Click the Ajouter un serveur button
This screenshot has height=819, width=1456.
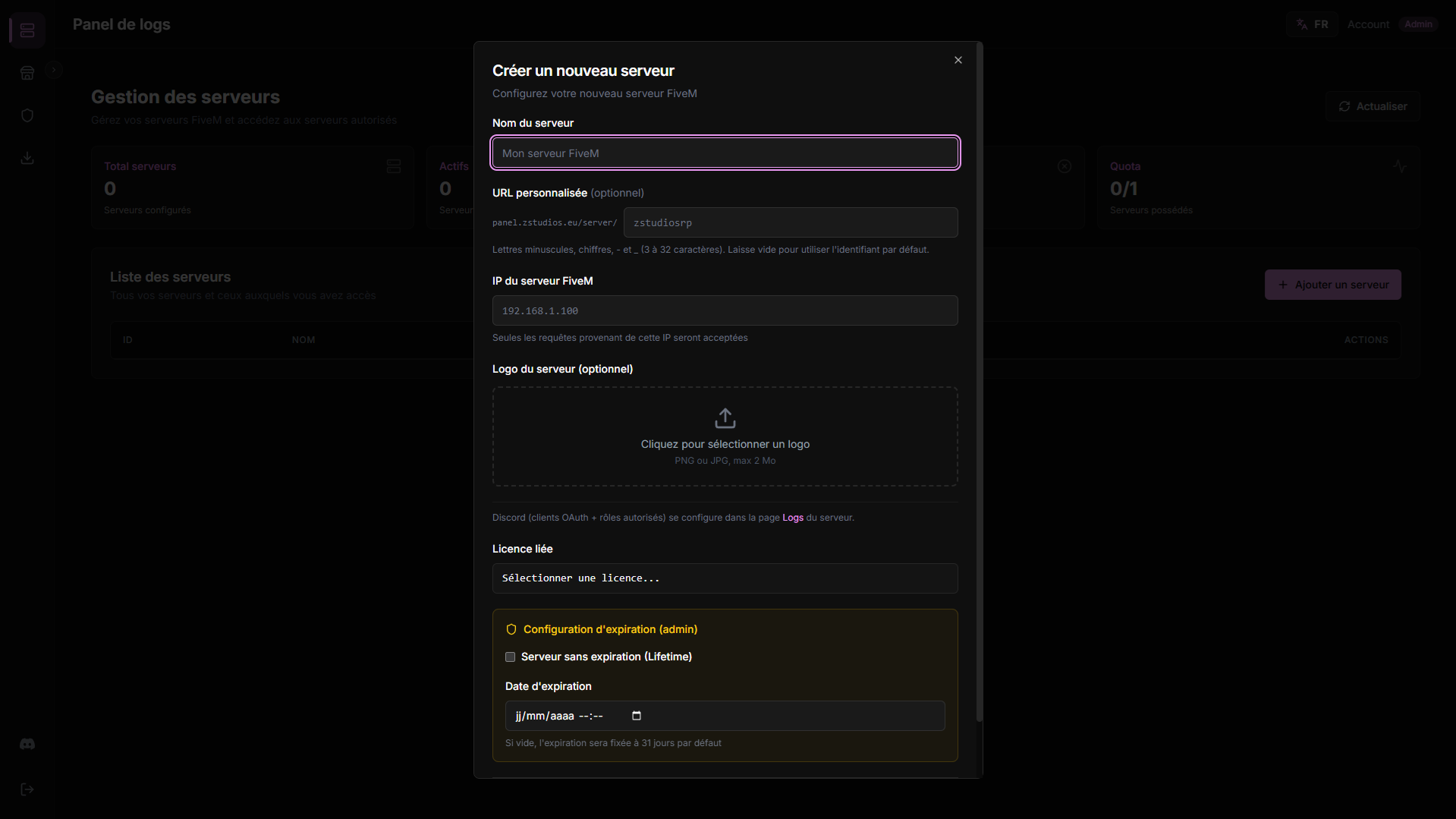[1332, 285]
